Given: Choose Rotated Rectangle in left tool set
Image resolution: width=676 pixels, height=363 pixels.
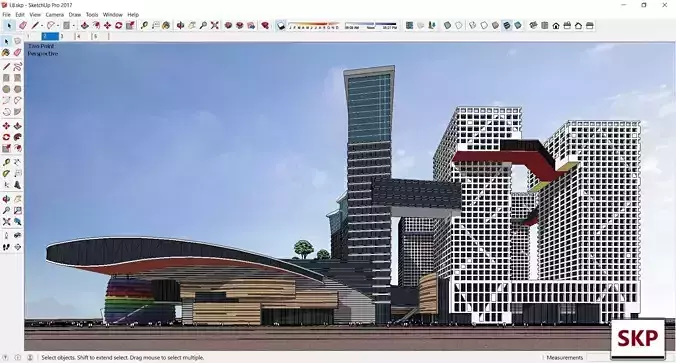Looking at the screenshot, I should point(17,78).
